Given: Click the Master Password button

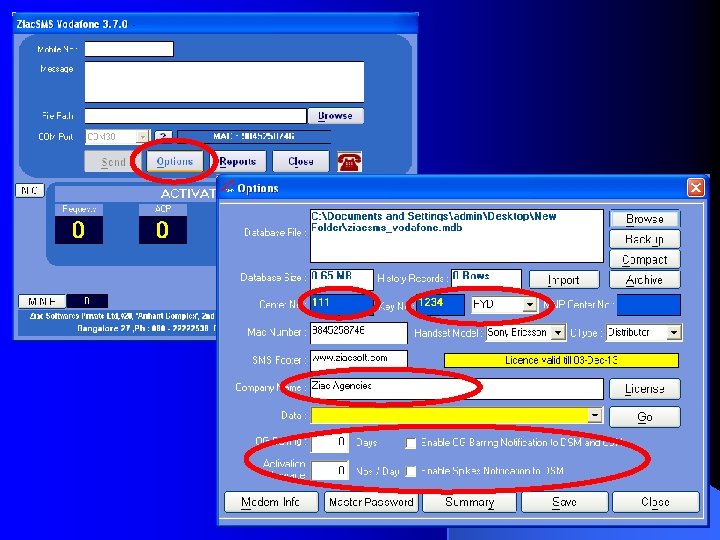Looking at the screenshot, I should (371, 502).
